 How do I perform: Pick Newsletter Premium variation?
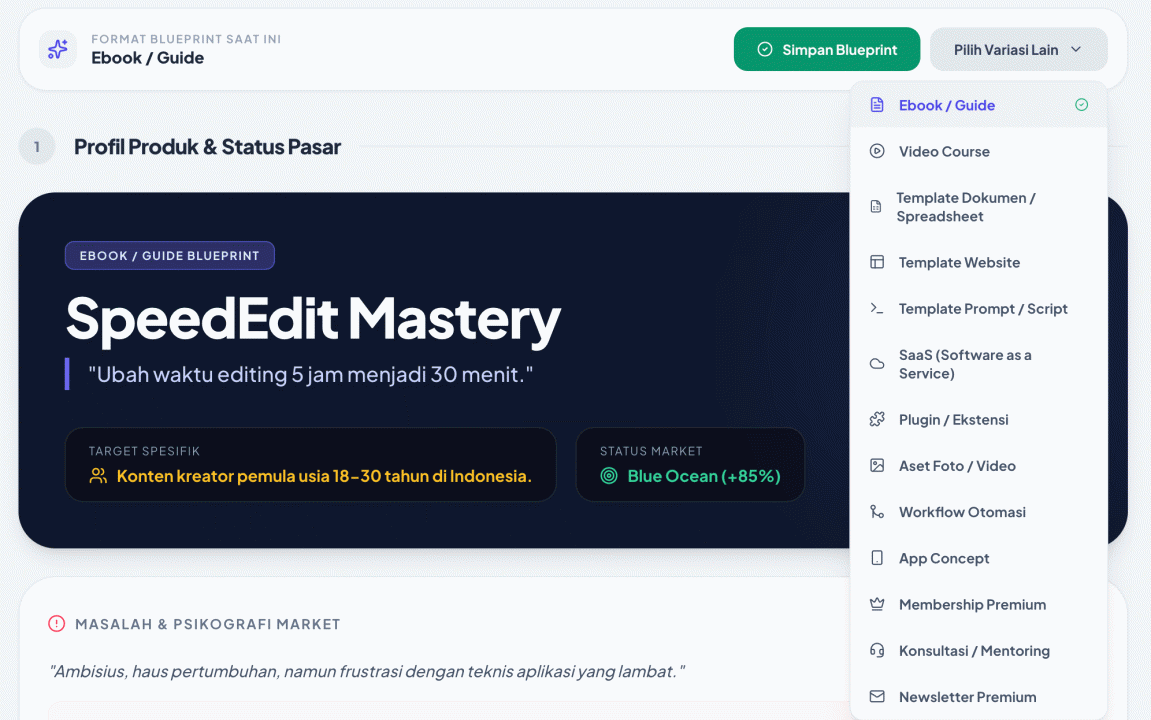(978, 697)
